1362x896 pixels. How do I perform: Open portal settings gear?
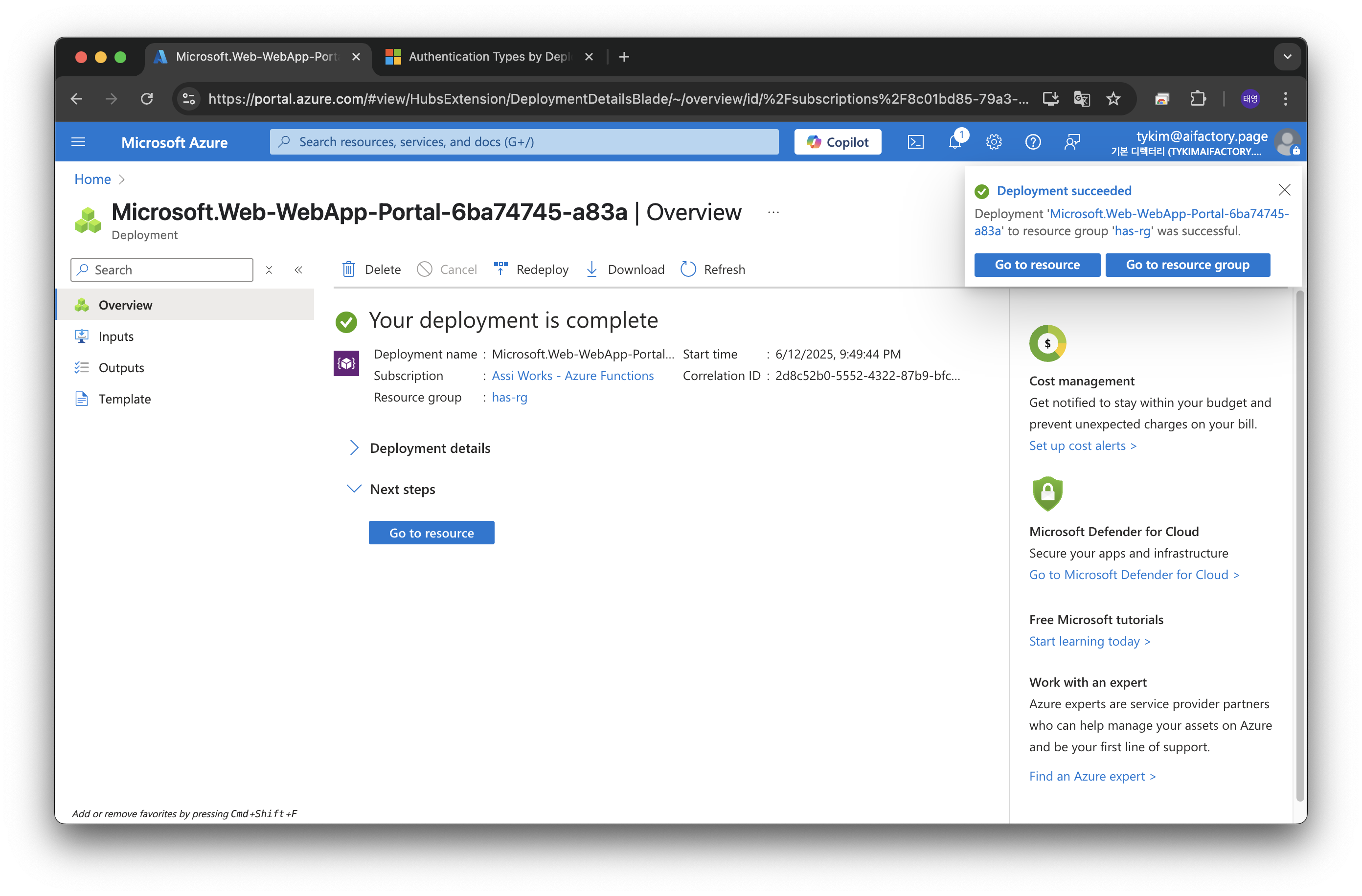tap(994, 142)
